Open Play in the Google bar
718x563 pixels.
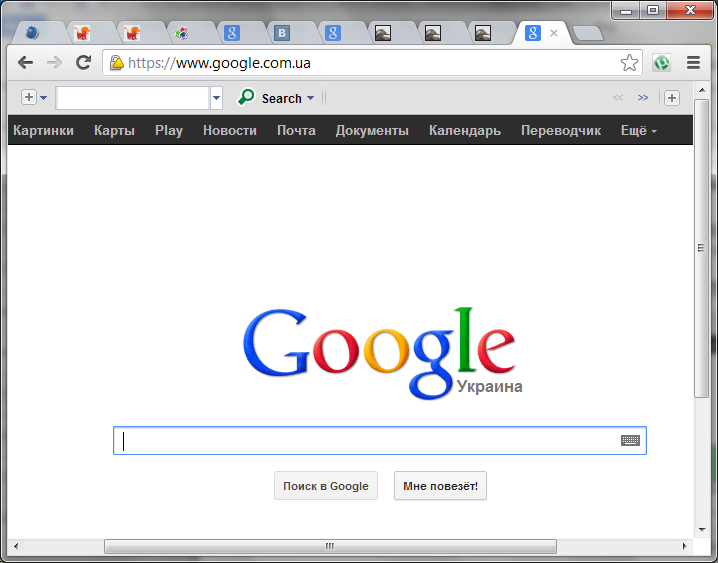pos(169,130)
